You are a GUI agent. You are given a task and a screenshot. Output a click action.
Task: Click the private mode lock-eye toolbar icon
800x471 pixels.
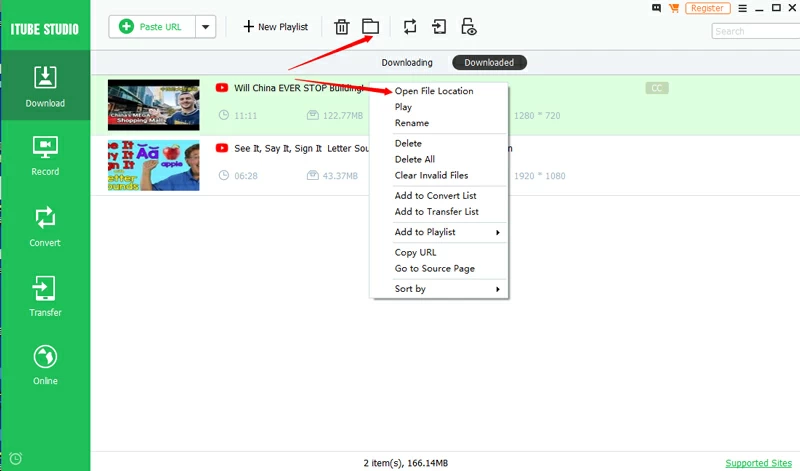[x=468, y=27]
